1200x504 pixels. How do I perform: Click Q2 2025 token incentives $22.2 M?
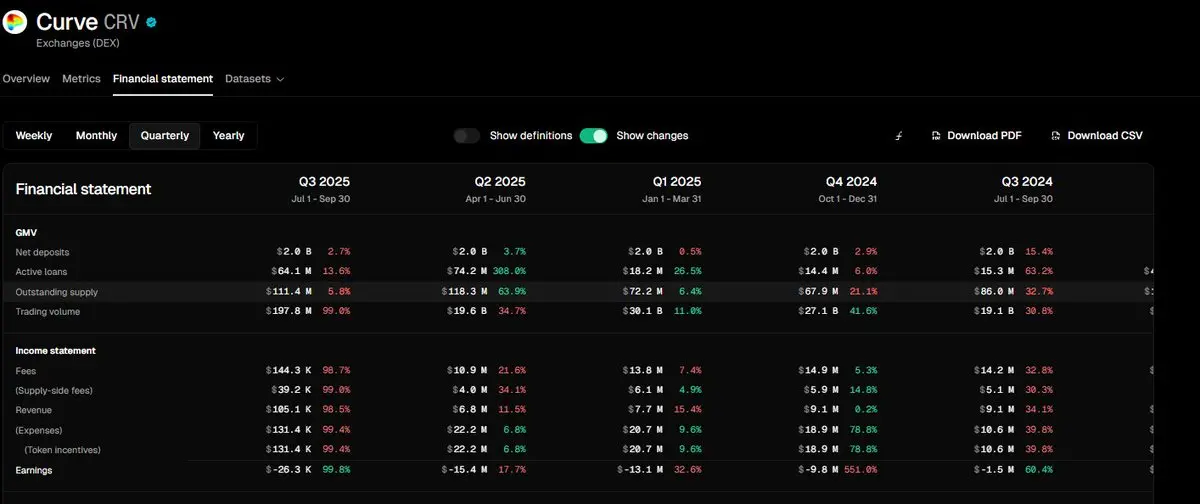[469, 450]
